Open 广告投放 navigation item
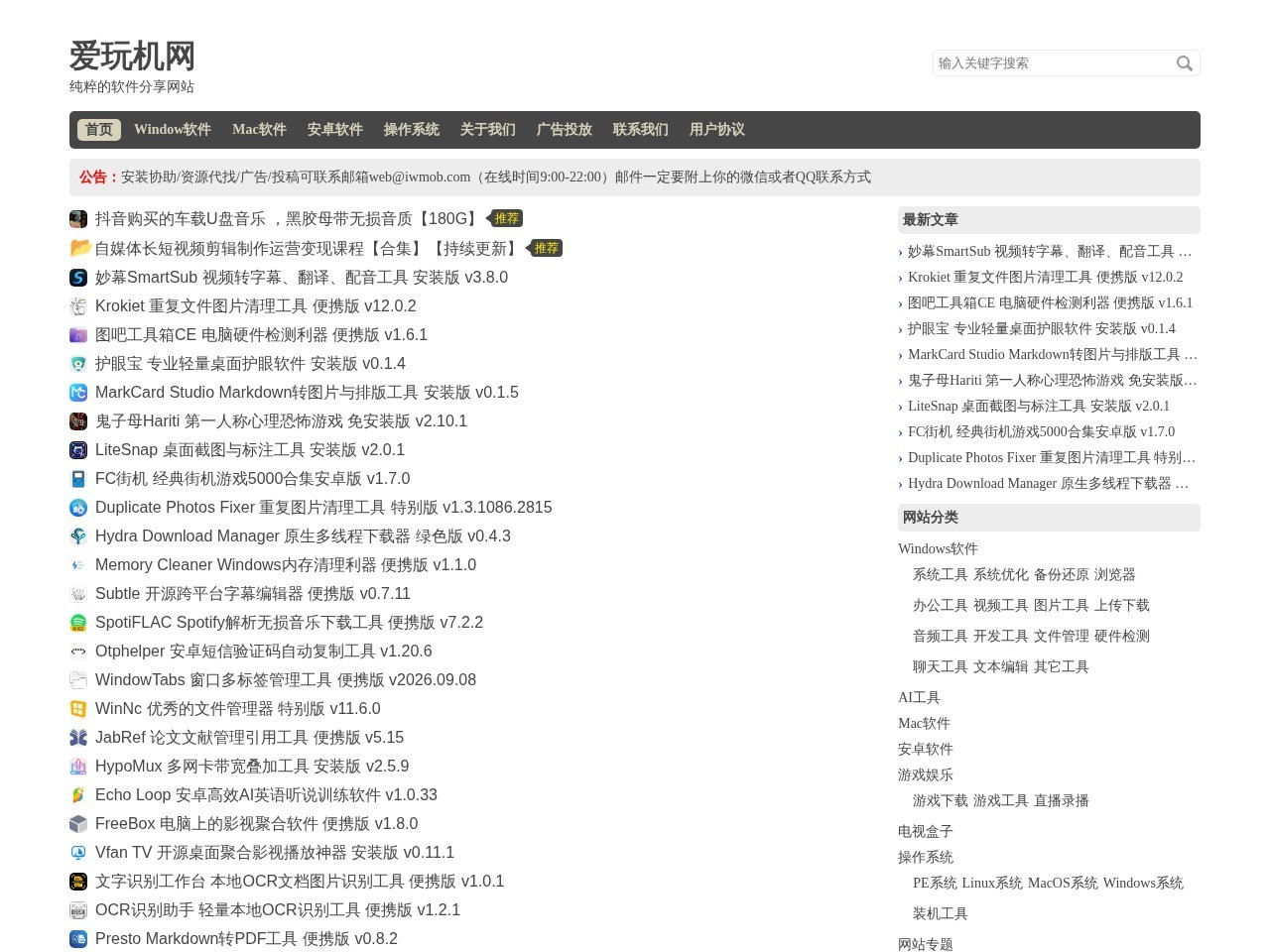This screenshot has width=1270, height=952. pyautogui.click(x=565, y=130)
